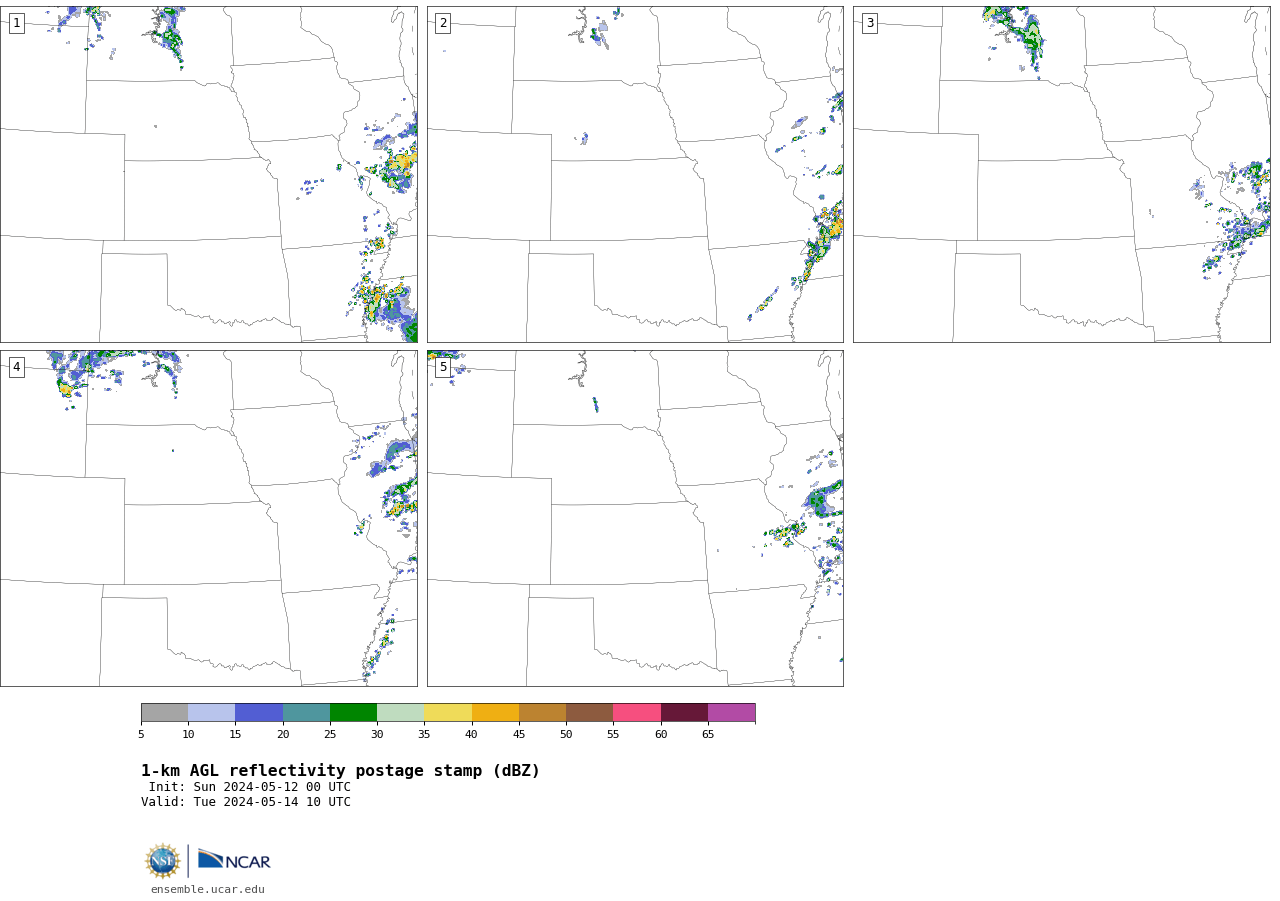Click the colorbar tick label 5
This screenshot has height=901, width=1280.
pos(141,734)
